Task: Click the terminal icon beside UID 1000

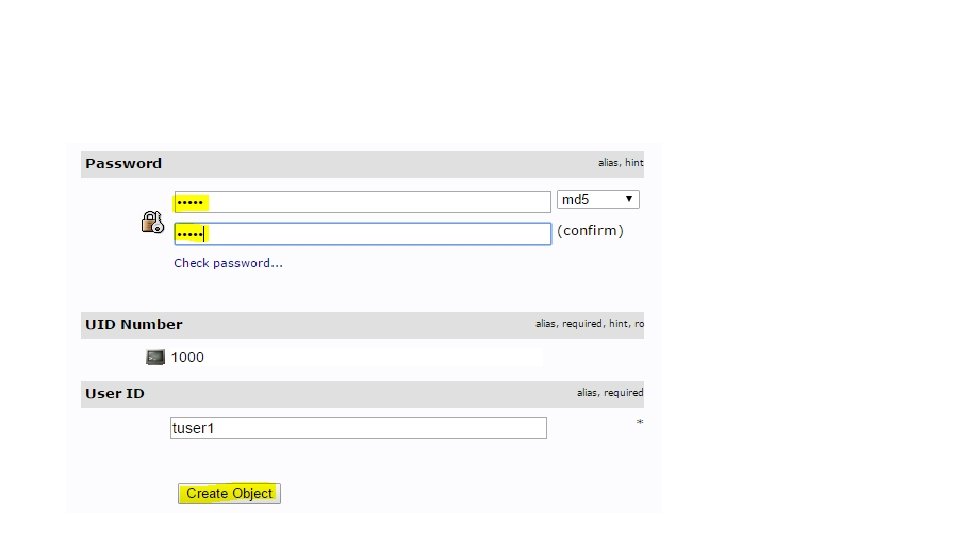Action: (x=156, y=357)
